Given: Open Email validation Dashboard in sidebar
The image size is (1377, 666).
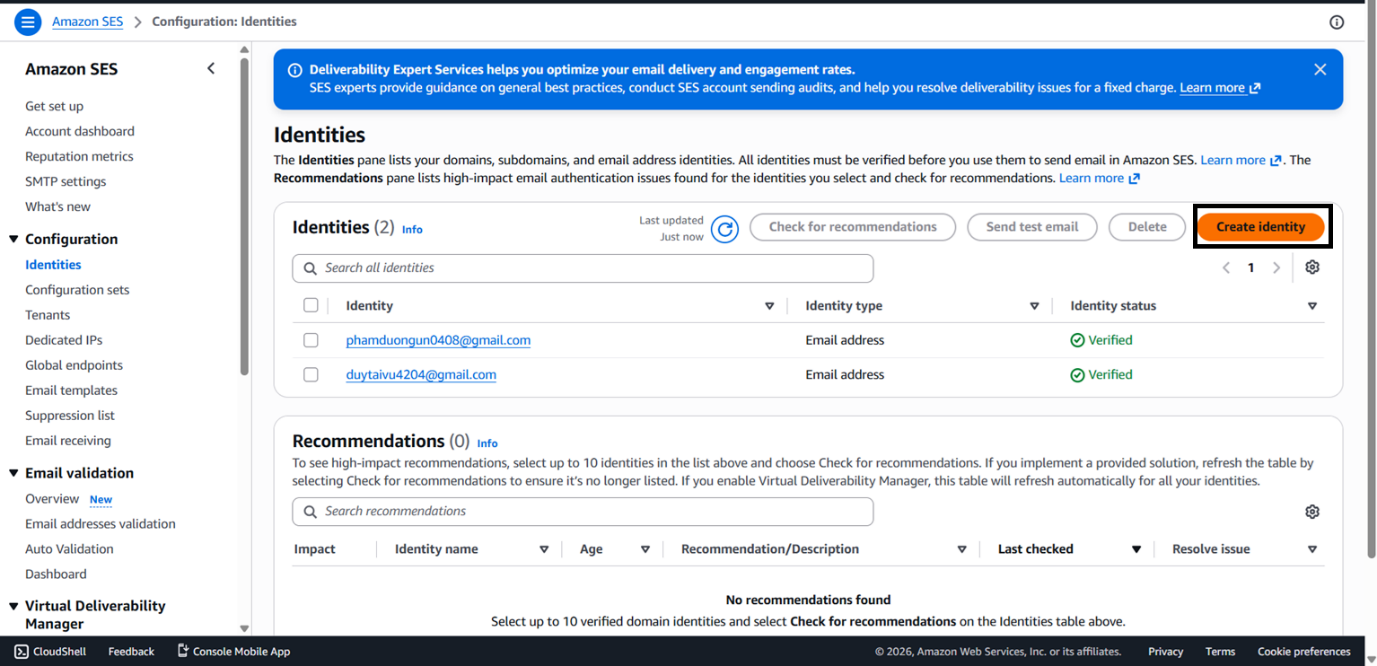Looking at the screenshot, I should click(56, 574).
